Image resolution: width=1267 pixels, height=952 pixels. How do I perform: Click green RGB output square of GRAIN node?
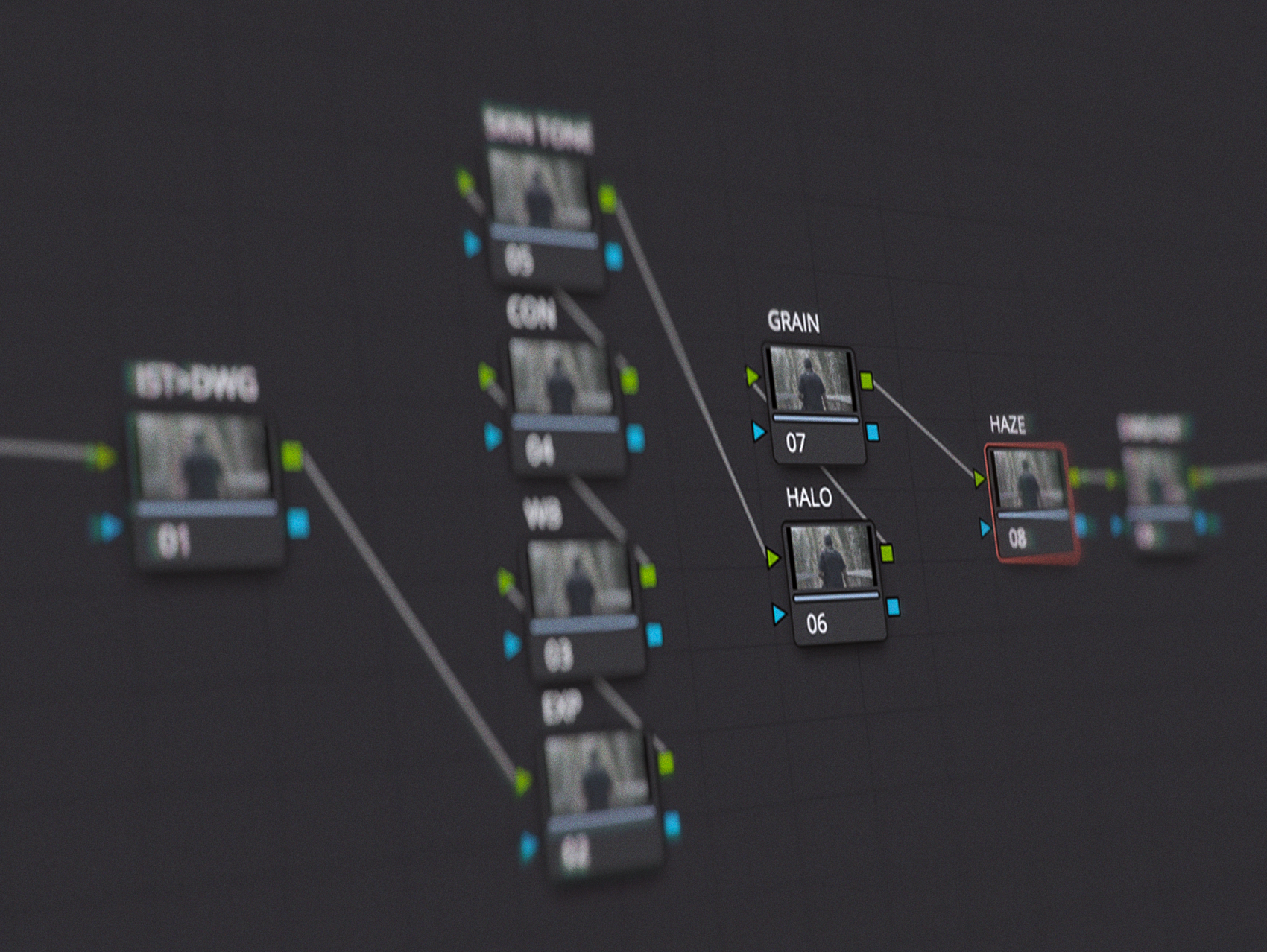point(866,381)
